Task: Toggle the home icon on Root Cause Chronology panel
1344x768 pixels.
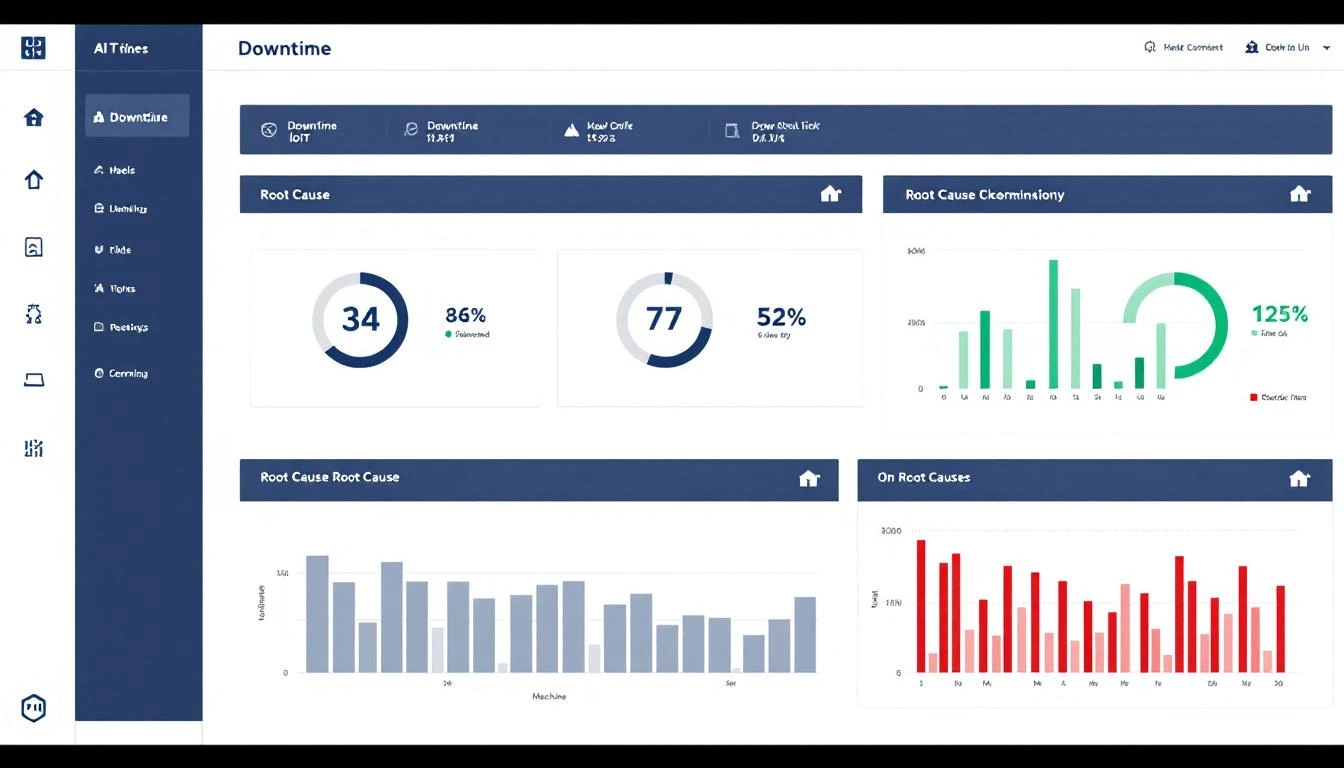Action: (1299, 194)
